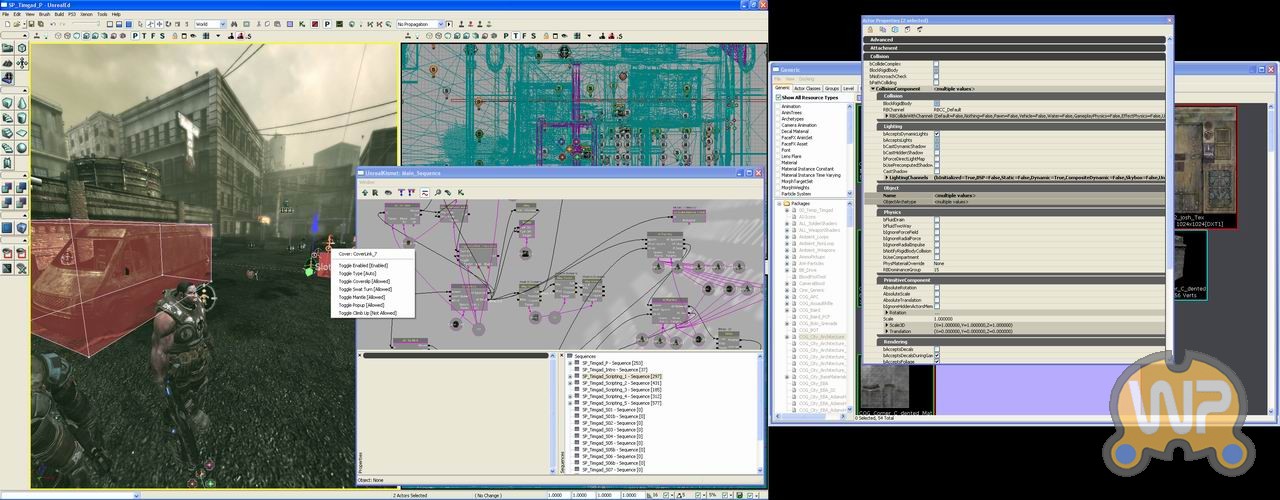Viewport: 1280px width, 500px height.
Task: Expand the LightingChannels property row
Action: click(887, 177)
